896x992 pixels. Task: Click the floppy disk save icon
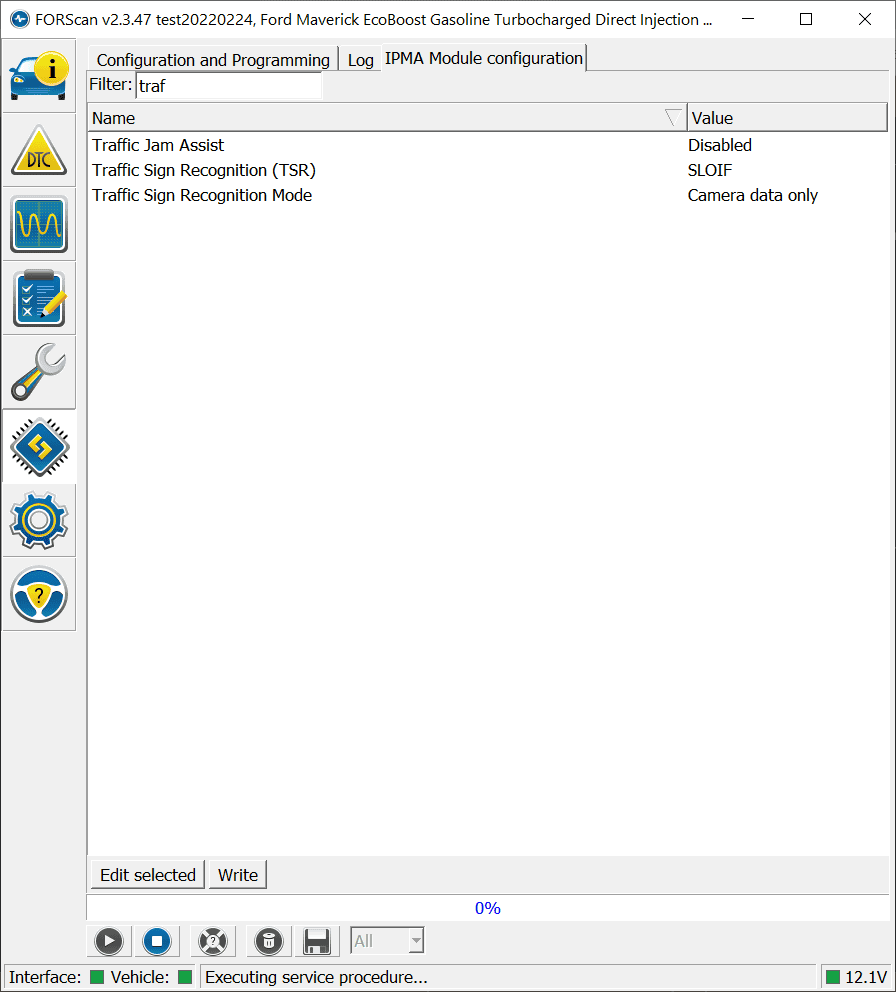click(317, 941)
